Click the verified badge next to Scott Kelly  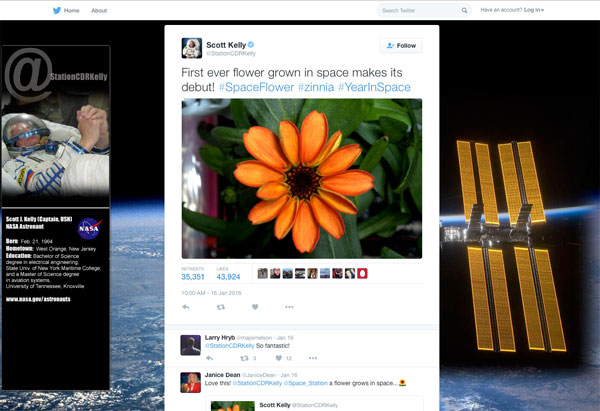coord(251,45)
